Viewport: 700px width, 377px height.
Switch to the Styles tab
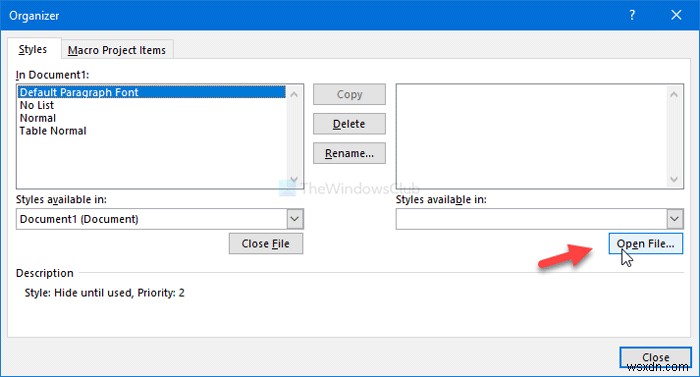[x=34, y=49]
